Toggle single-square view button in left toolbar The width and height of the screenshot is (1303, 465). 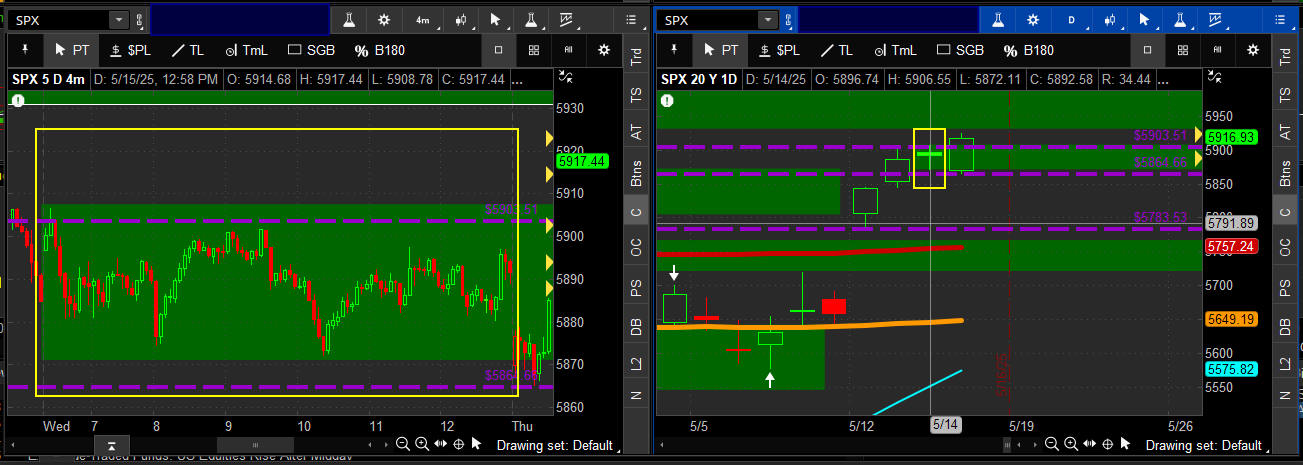point(499,50)
